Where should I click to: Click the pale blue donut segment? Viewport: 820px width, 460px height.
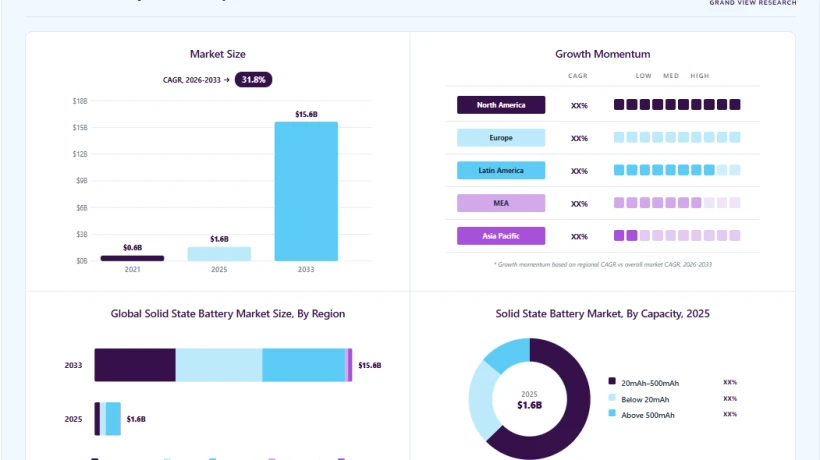pyautogui.click(x=481, y=401)
